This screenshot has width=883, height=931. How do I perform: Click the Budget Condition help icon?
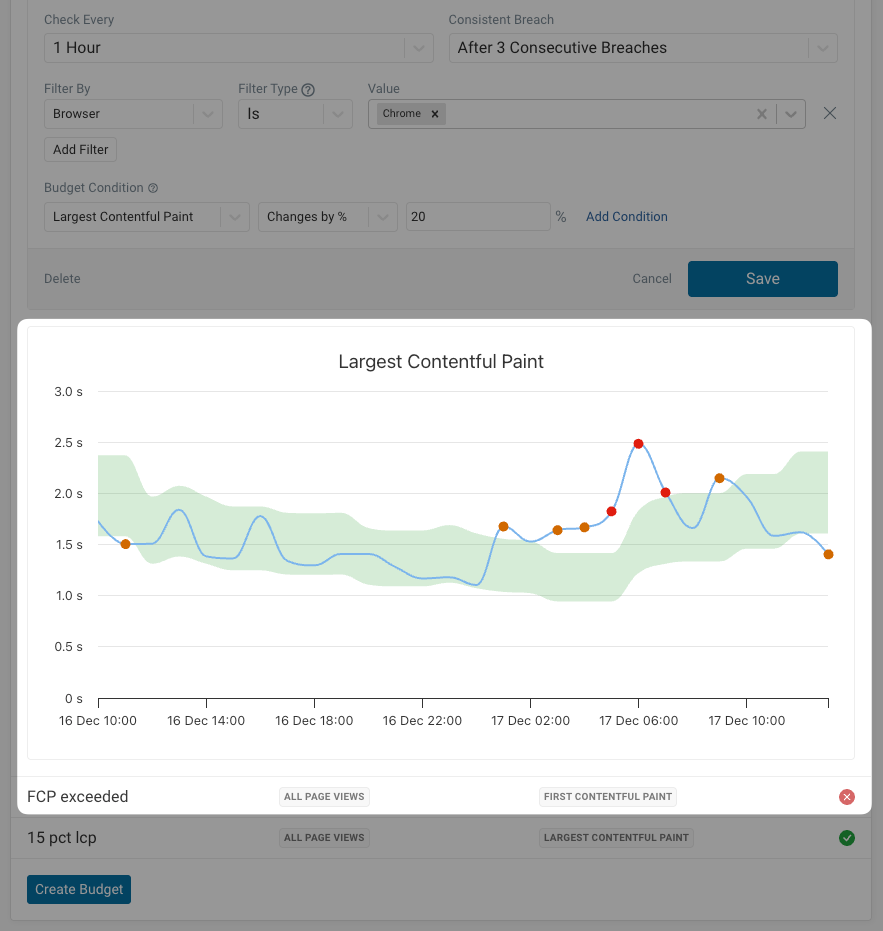(x=153, y=188)
